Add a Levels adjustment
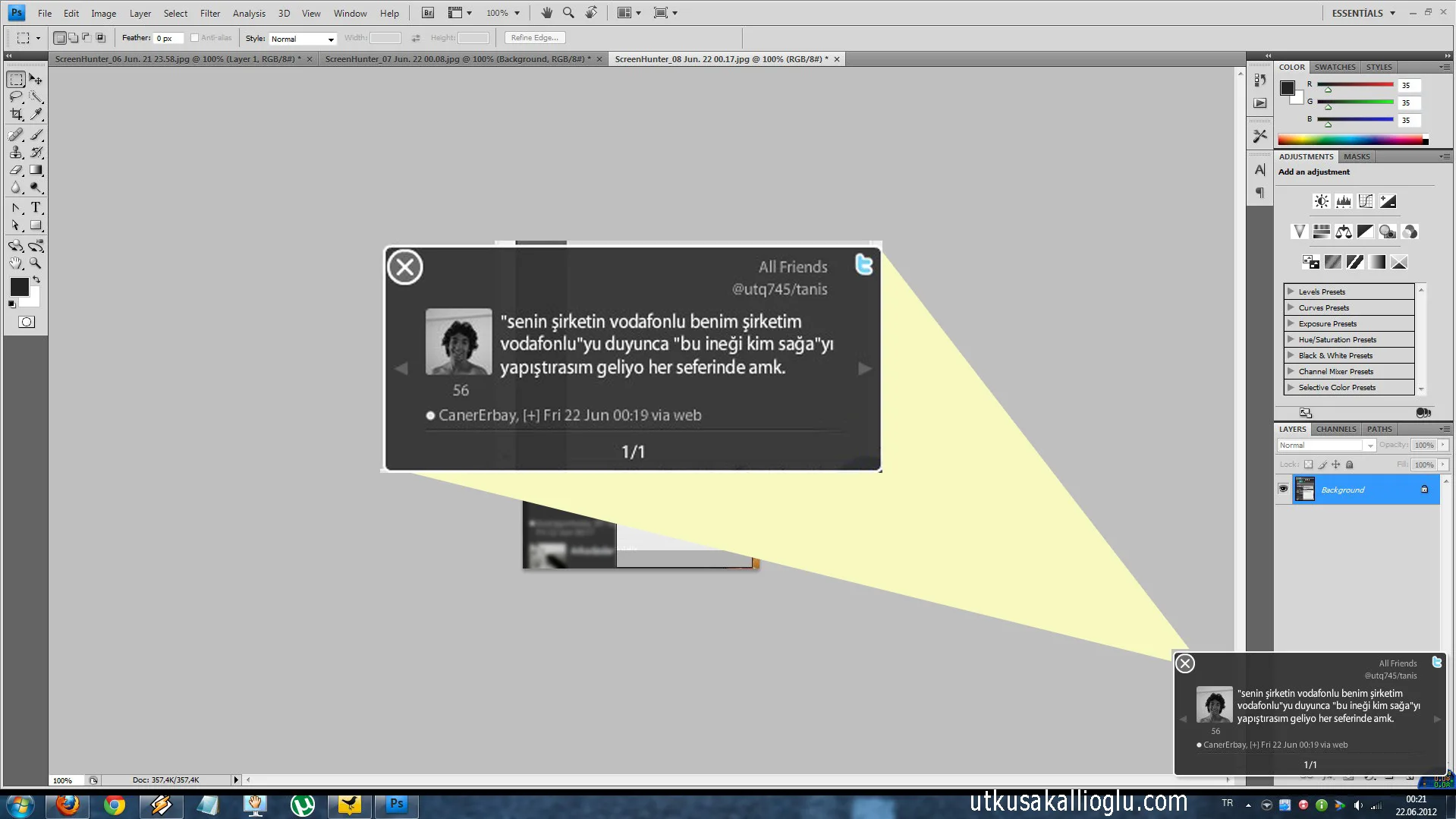The width and height of the screenshot is (1456, 819). [1344, 201]
